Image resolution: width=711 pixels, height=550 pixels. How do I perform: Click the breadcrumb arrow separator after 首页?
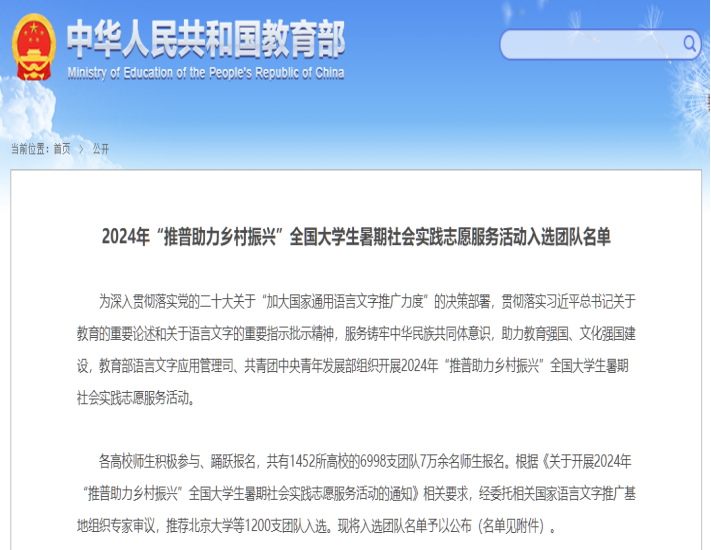point(81,149)
